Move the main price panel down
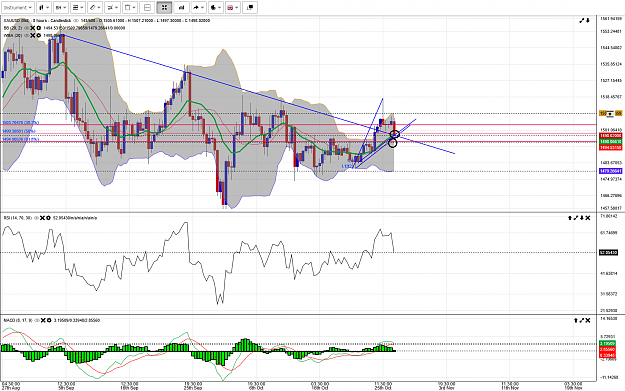The height and width of the screenshot is (391, 625). (588, 20)
